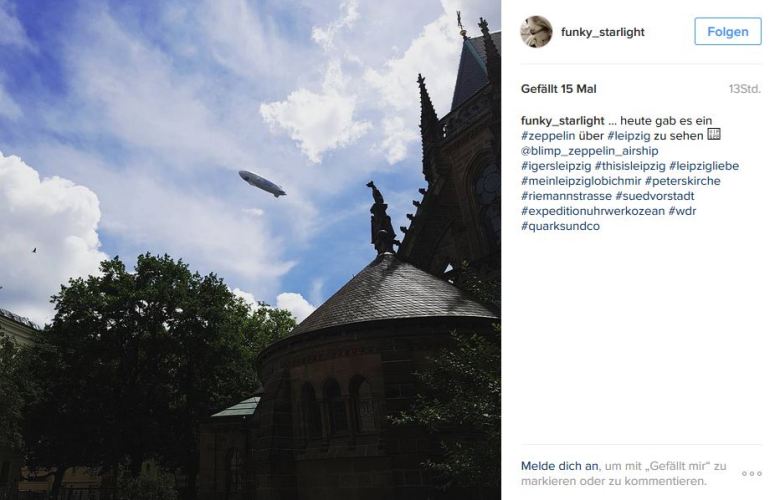Open the #zeppelin hashtag
This screenshot has height=500, width=780.
(548, 136)
